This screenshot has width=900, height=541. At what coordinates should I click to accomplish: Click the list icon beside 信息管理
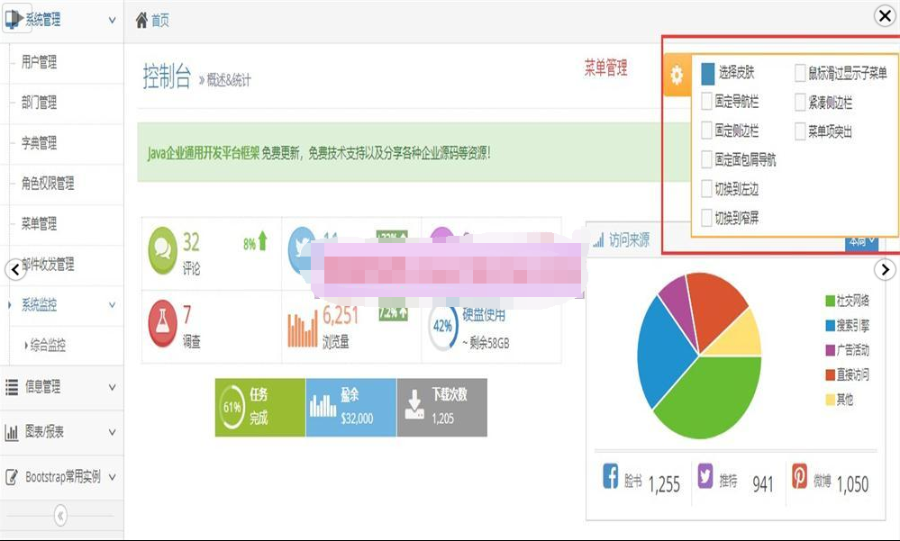click(x=11, y=387)
